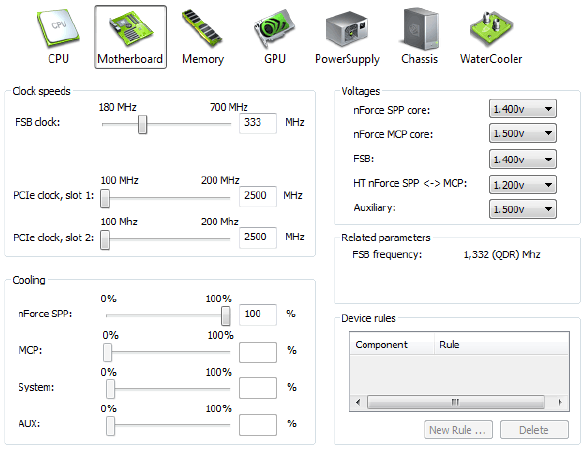
Task: Click the PCIe clock slot 1 input field
Action: [x=258, y=196]
